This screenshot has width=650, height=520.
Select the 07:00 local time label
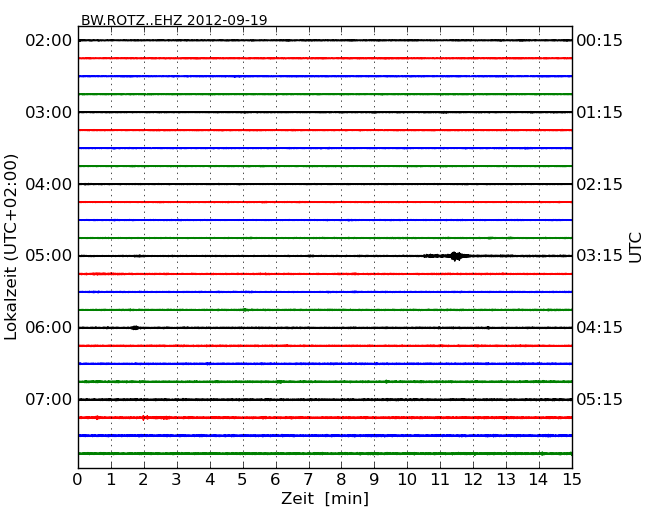[x=49, y=399]
